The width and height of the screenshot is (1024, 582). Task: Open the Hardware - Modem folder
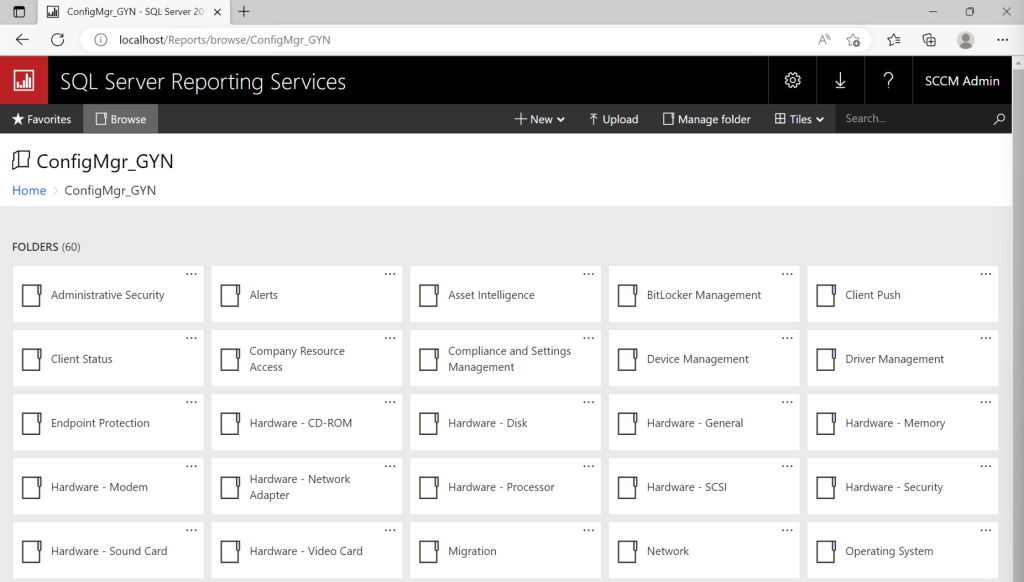[x=108, y=487]
